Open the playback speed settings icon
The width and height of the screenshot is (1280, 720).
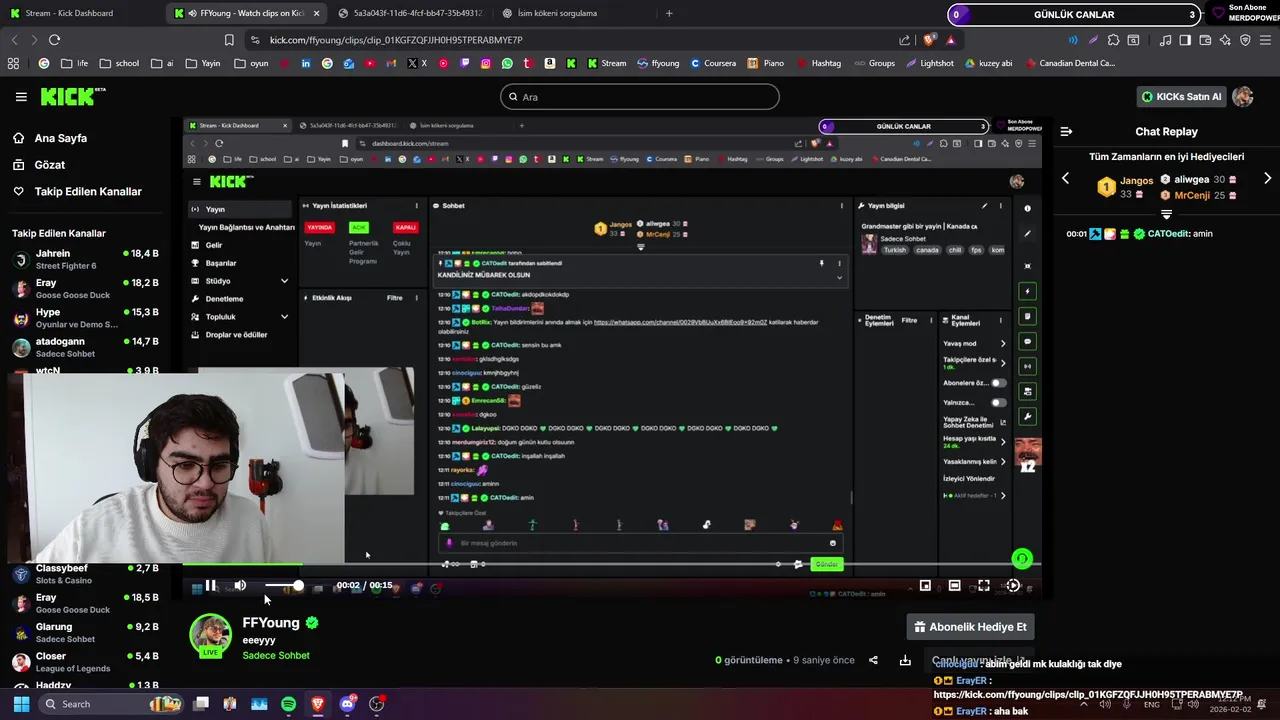pos(1013,585)
